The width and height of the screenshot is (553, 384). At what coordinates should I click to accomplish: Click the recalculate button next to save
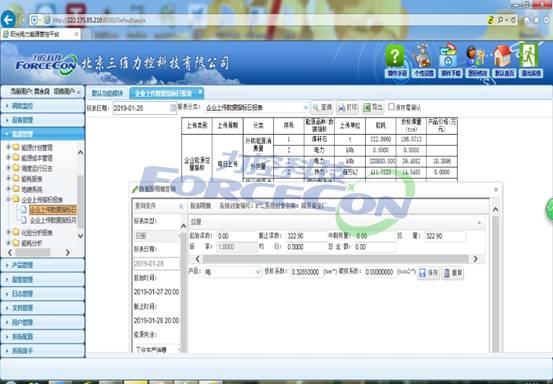453,273
